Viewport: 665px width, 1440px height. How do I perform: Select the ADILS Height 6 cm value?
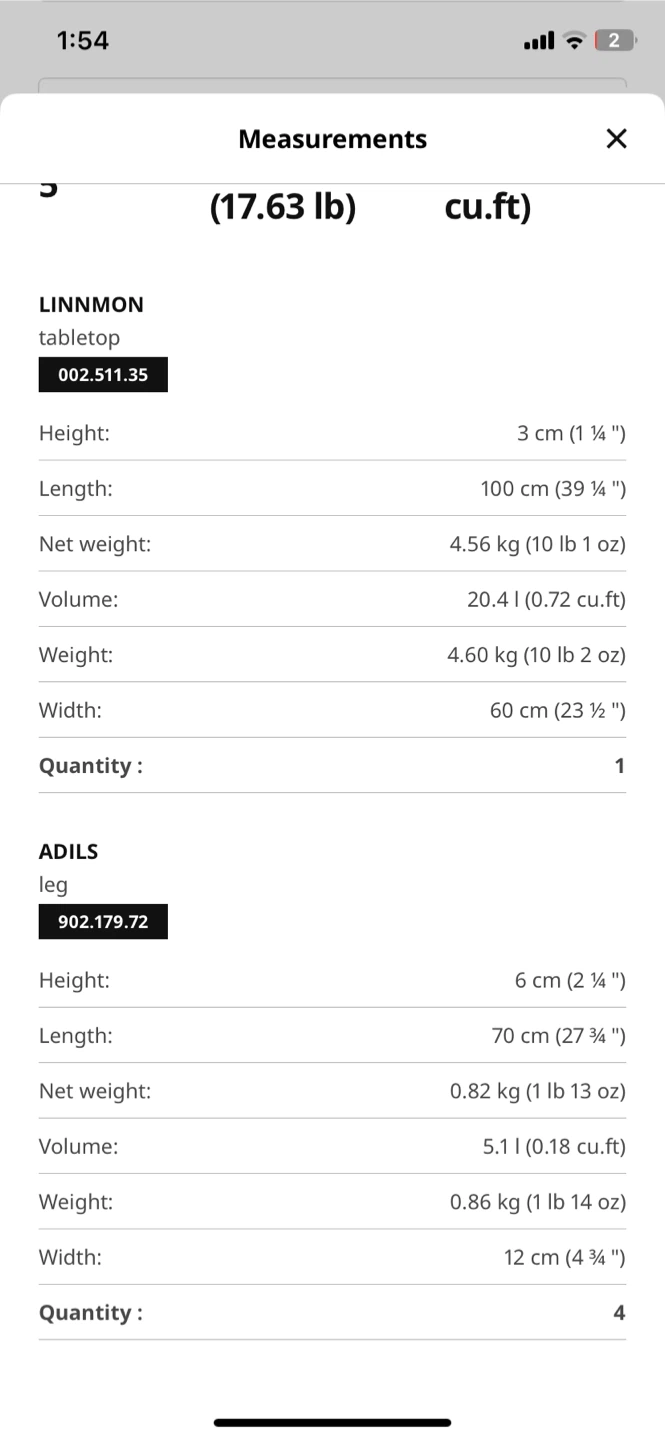570,981
